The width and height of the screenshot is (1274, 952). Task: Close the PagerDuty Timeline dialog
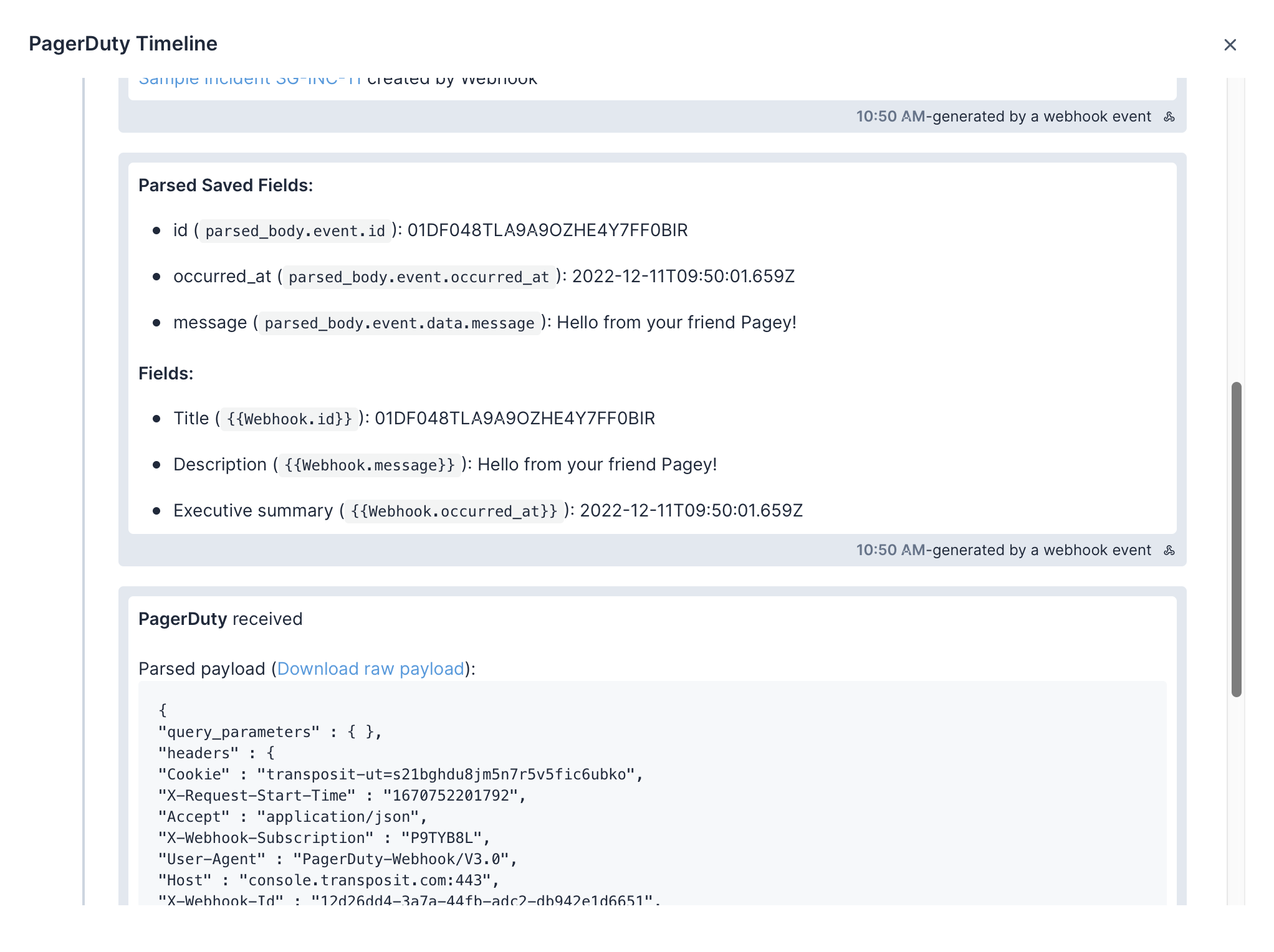click(1230, 45)
